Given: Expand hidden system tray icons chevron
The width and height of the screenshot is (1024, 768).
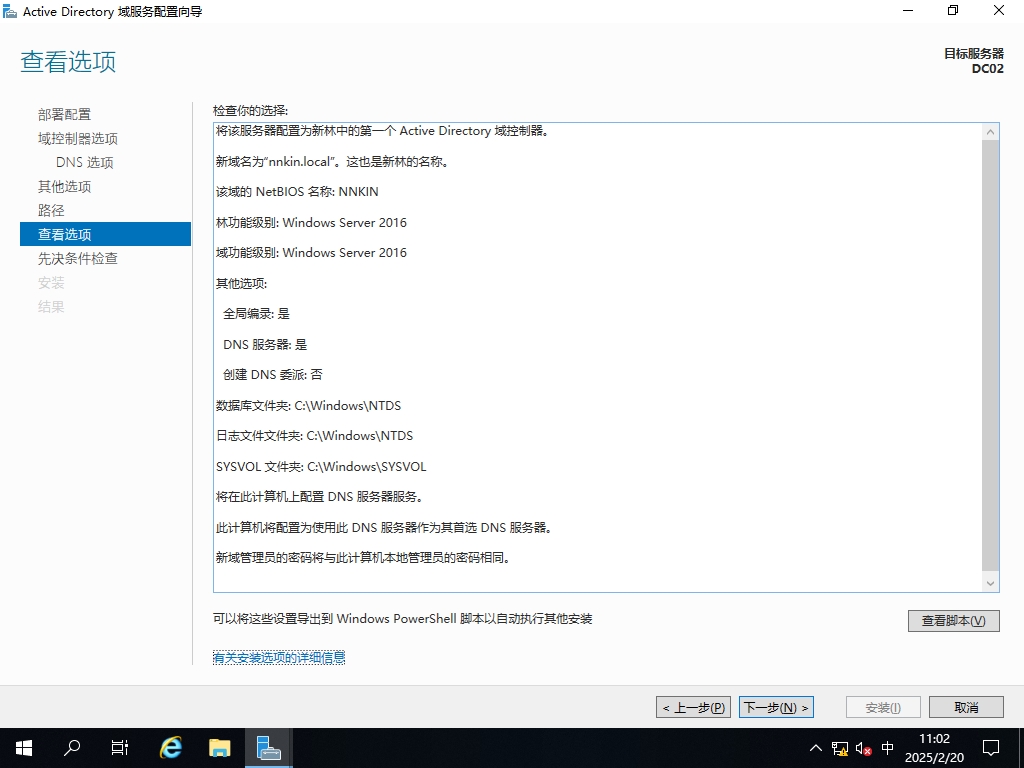Looking at the screenshot, I should [816, 748].
